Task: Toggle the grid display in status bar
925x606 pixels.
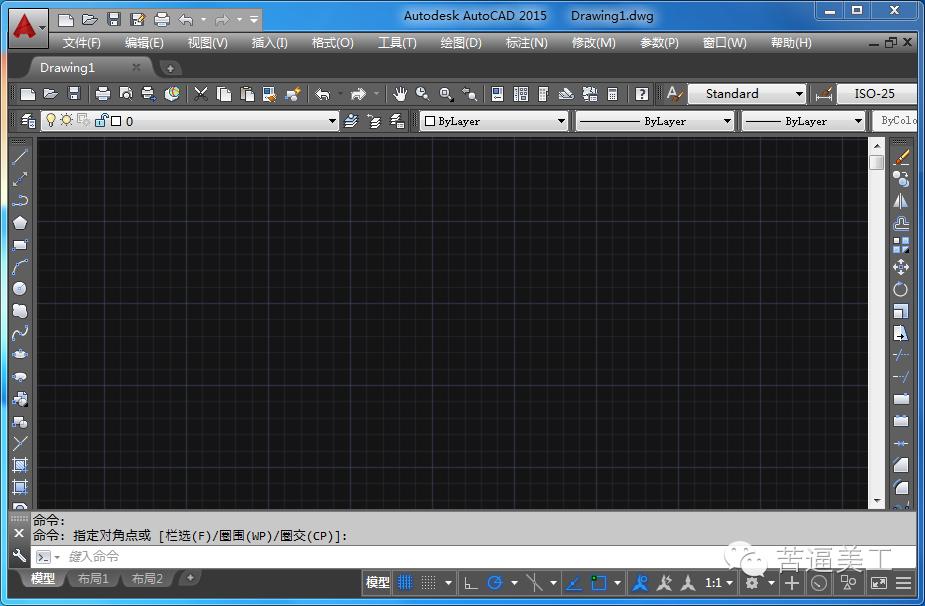Action: [x=405, y=582]
